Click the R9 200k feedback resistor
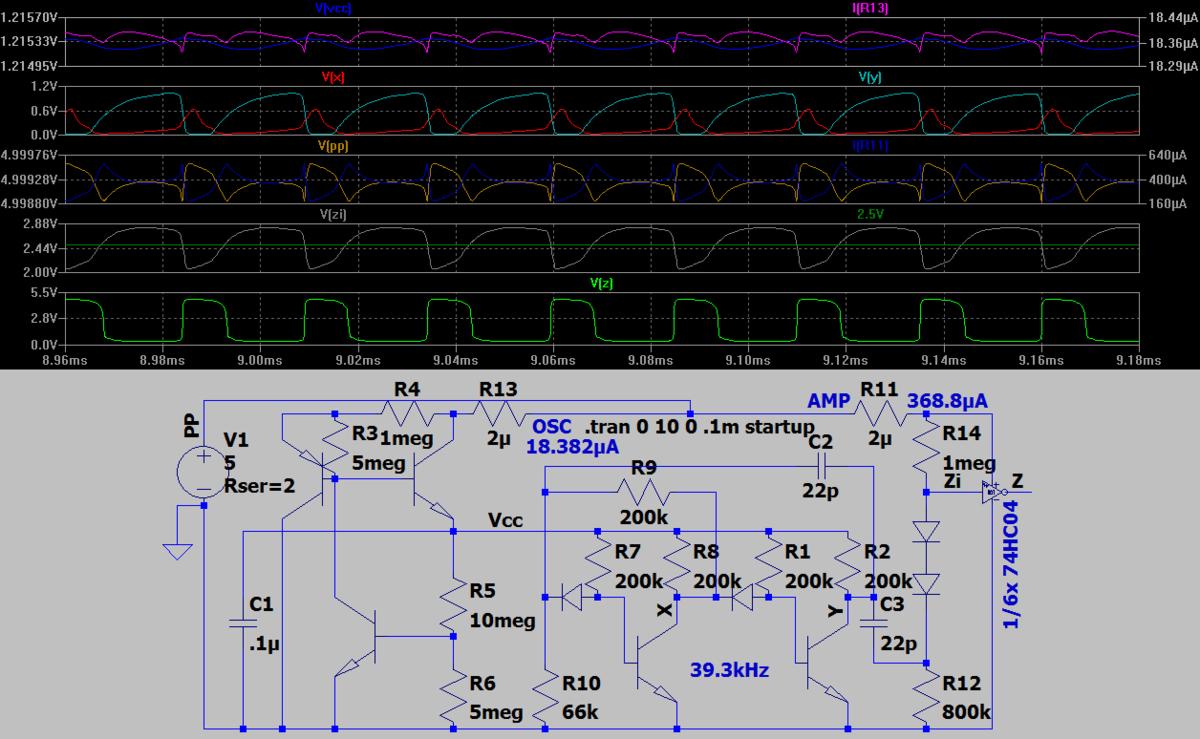 point(645,491)
